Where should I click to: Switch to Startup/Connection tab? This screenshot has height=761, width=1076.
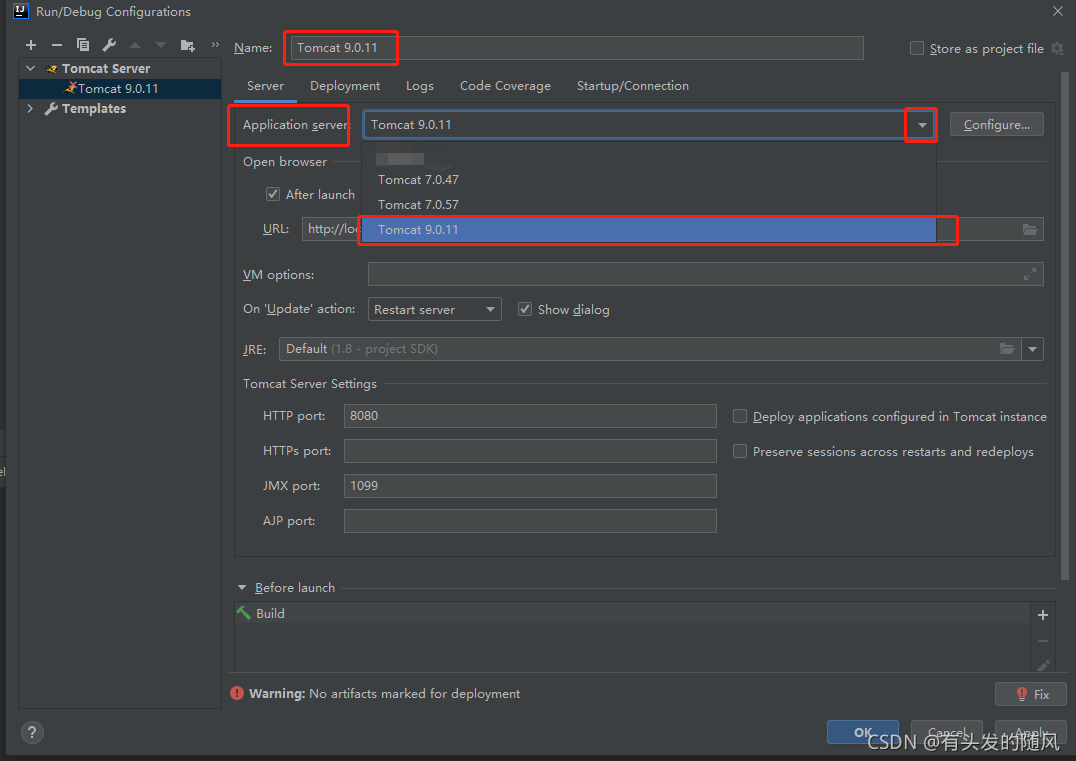point(633,86)
